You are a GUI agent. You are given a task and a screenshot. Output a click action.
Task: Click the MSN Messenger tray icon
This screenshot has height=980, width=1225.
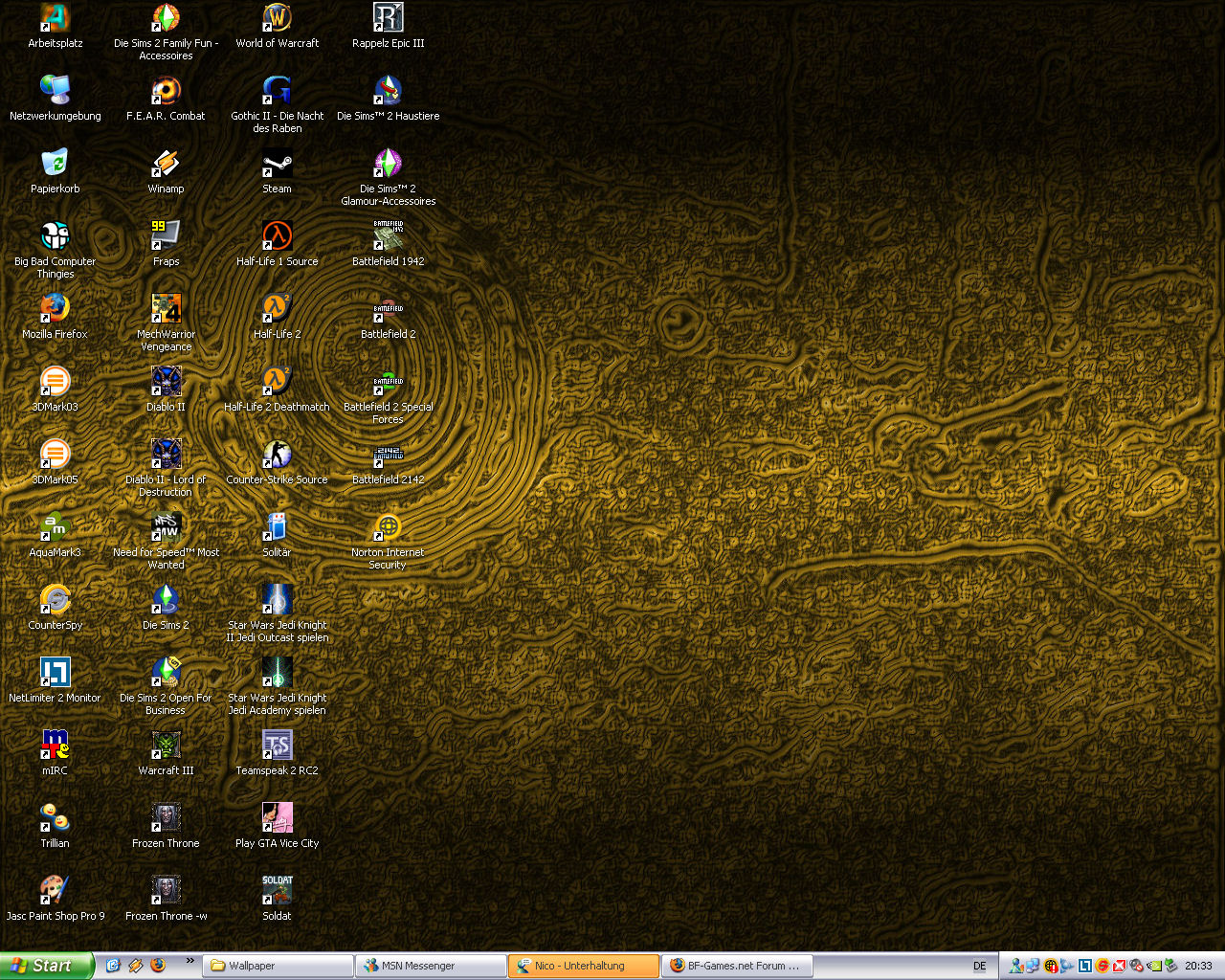pyautogui.click(x=1016, y=966)
